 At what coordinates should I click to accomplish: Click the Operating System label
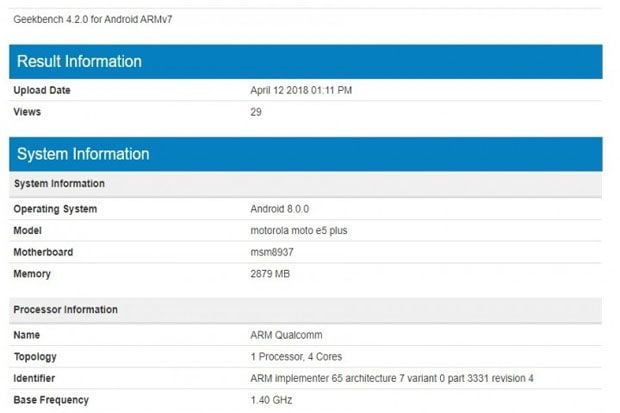click(x=55, y=209)
